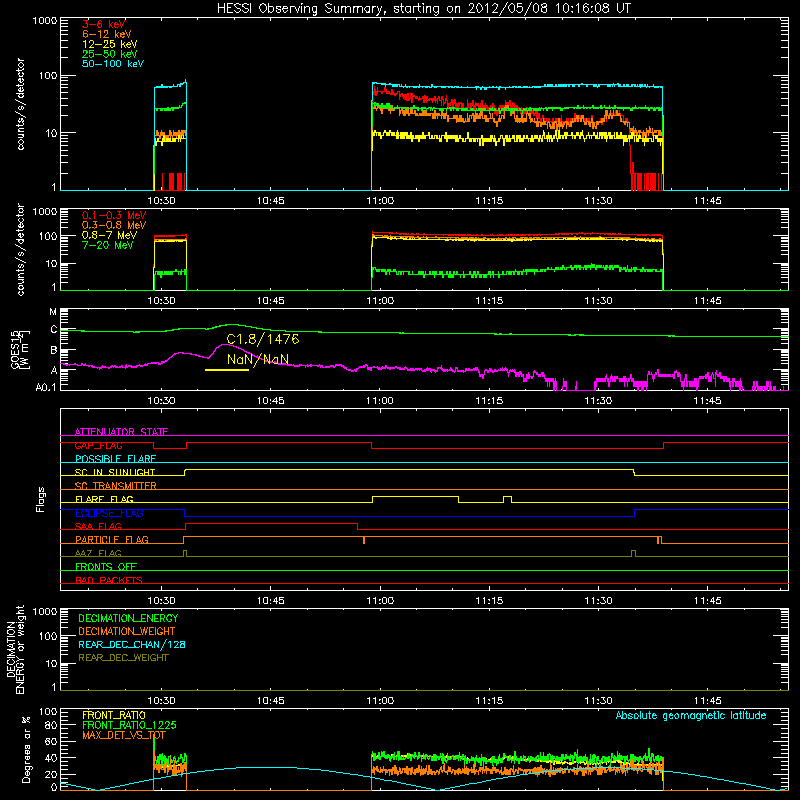Click the Degrees or % axis label

click(x=26, y=749)
